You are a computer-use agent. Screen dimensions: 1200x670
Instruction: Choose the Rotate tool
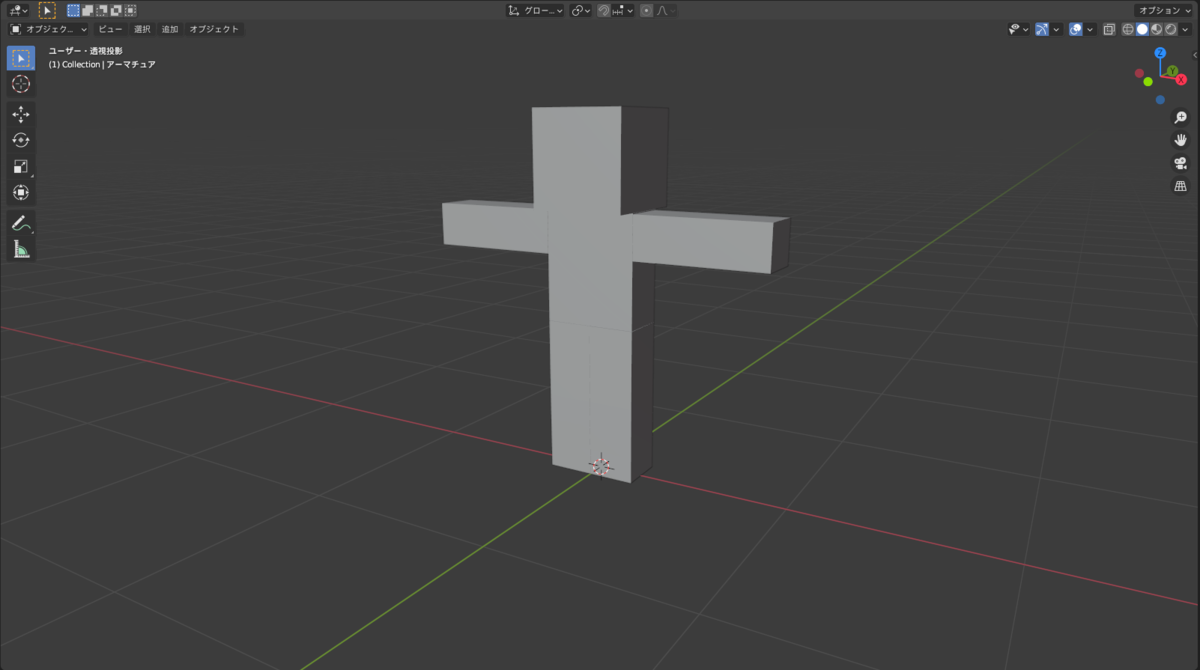[x=21, y=140]
